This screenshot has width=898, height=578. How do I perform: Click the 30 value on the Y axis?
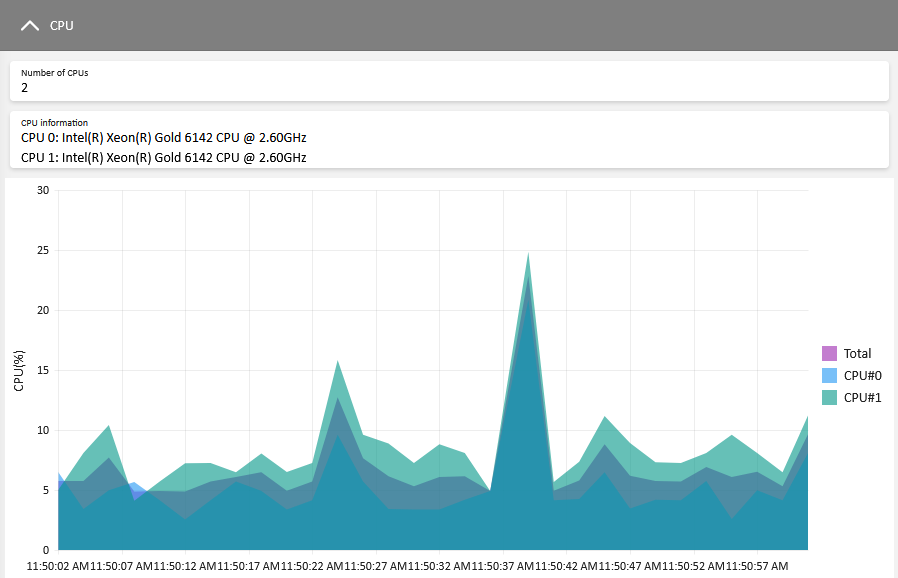pos(42,190)
